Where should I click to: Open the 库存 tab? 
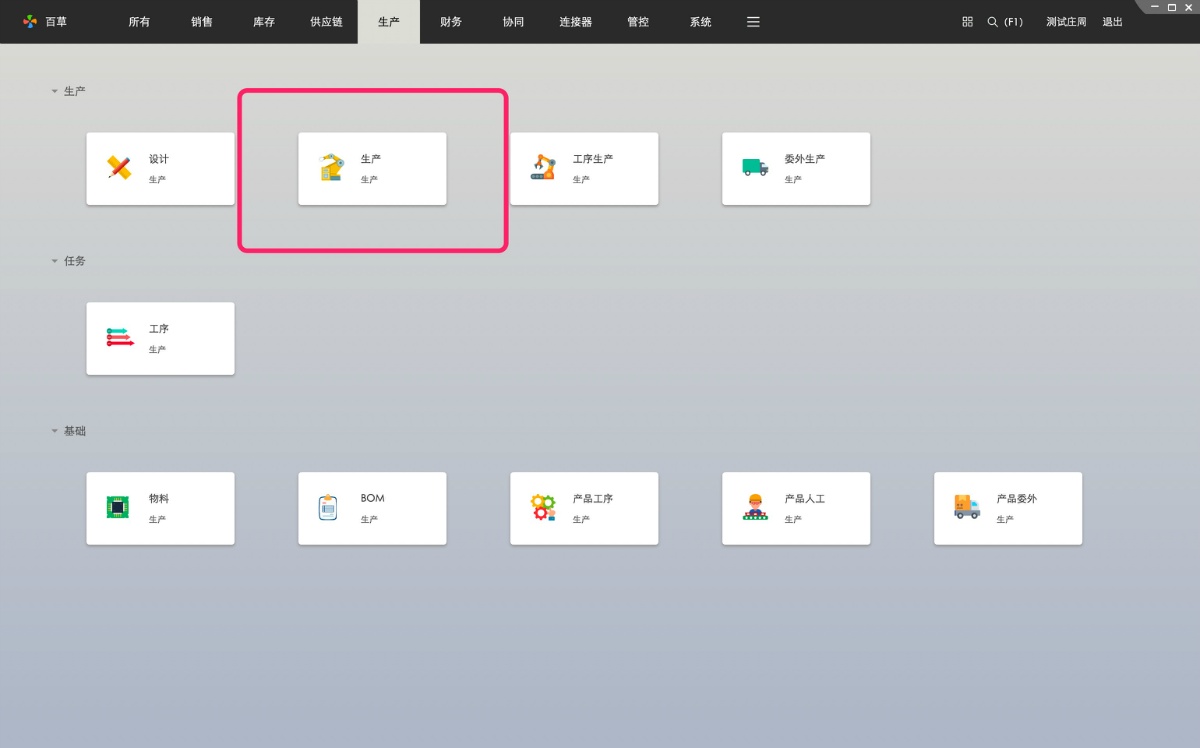pos(264,22)
